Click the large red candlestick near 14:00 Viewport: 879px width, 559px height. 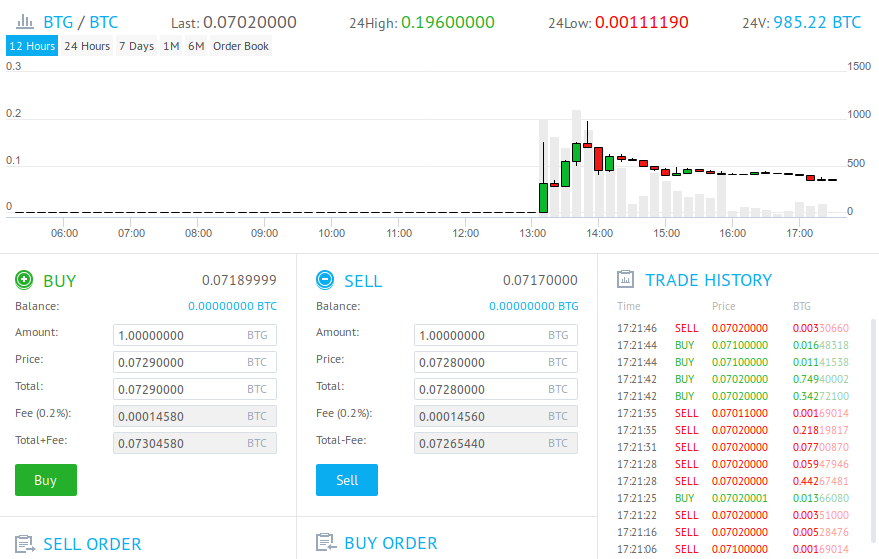(x=598, y=159)
